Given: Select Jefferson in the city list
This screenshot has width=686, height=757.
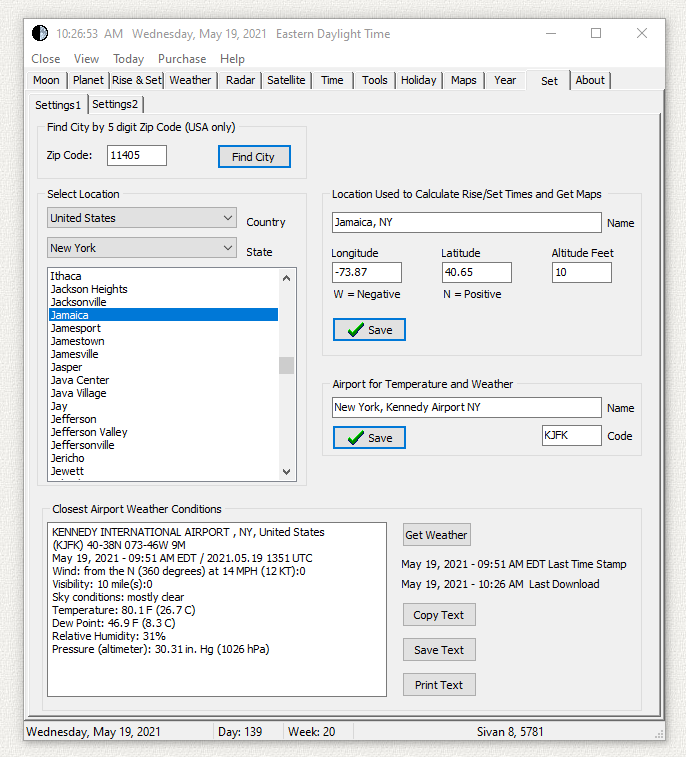Looking at the screenshot, I should [164, 419].
